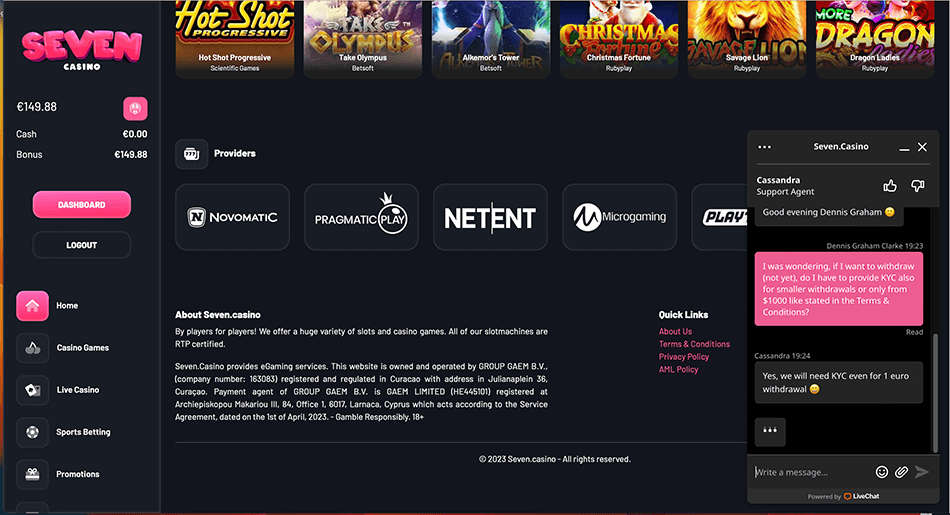The height and width of the screenshot is (515, 950).
Task: Click the Bonus balance row label
Action: [x=29, y=154]
